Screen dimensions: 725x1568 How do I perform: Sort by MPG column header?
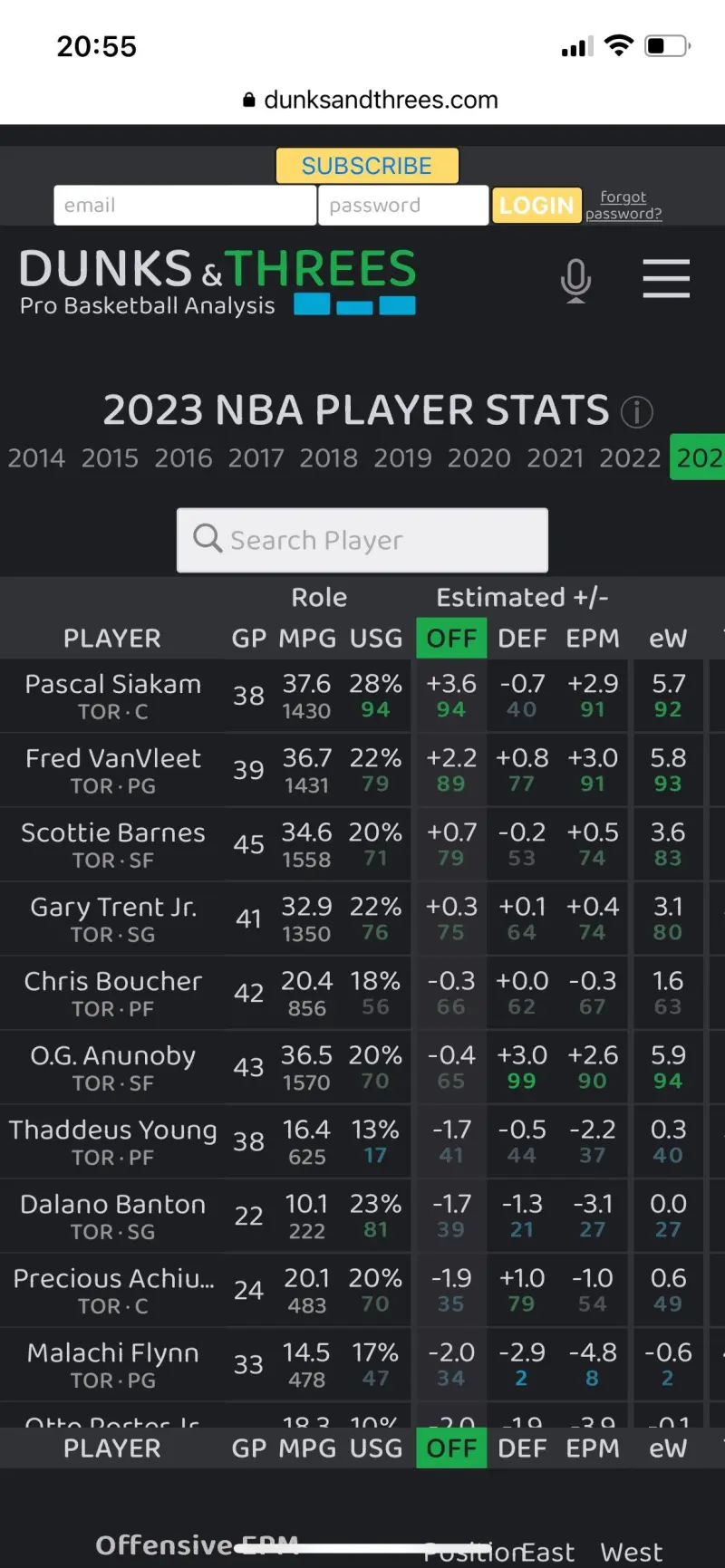click(307, 639)
